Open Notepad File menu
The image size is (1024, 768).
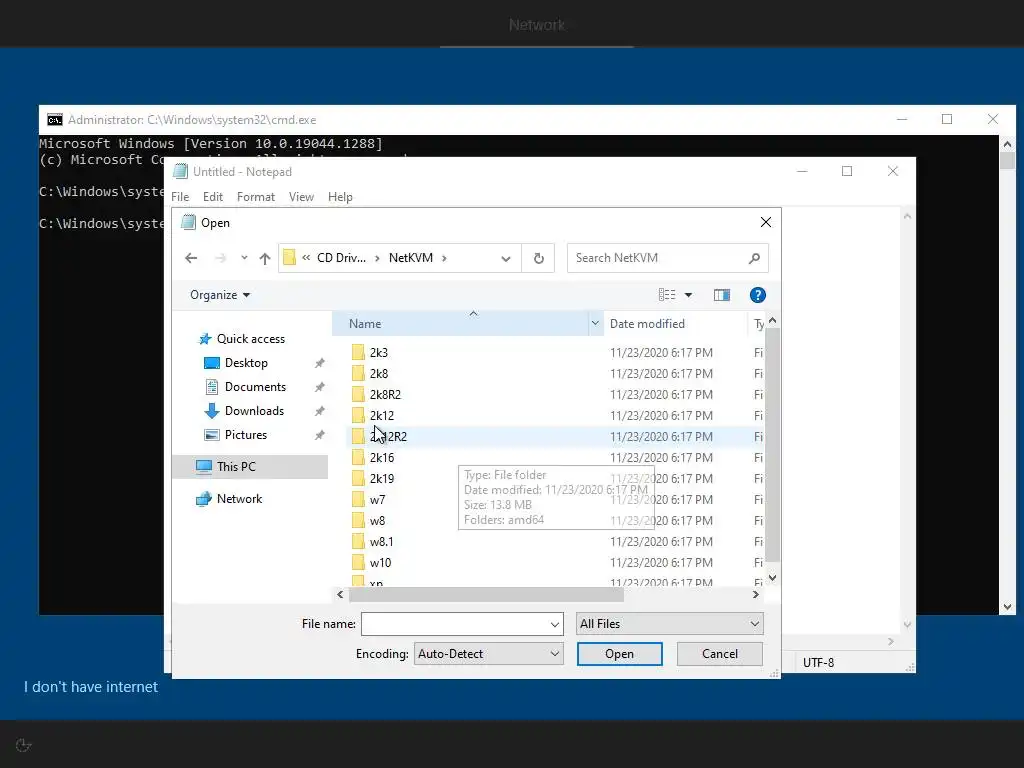click(x=180, y=197)
